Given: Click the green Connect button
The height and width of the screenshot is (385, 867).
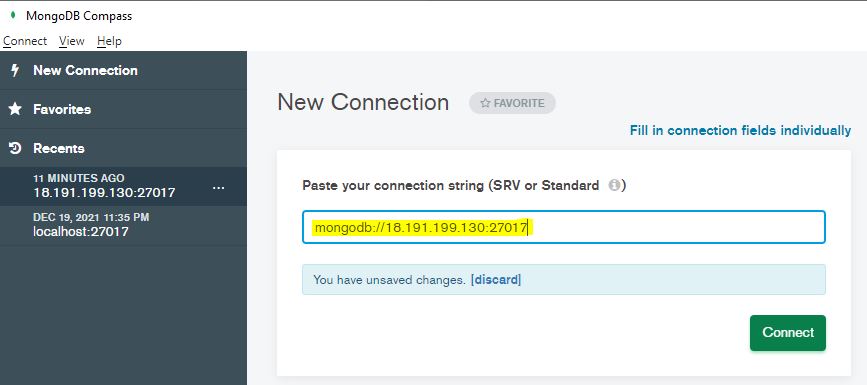Looking at the screenshot, I should point(788,332).
